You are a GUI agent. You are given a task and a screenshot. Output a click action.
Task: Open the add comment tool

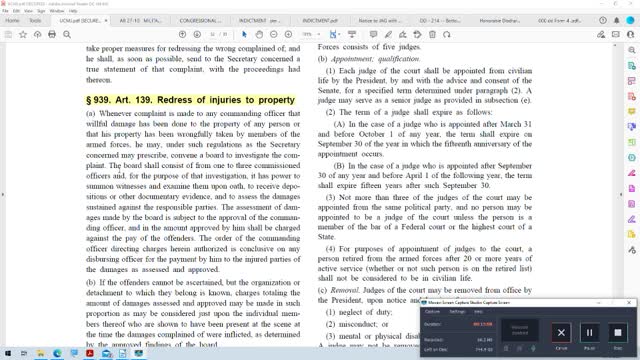pos(373,34)
